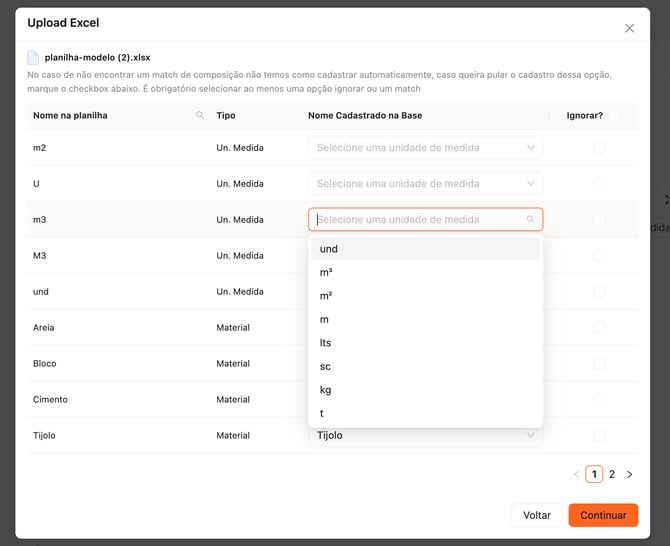Go to page 2

pos(612,474)
